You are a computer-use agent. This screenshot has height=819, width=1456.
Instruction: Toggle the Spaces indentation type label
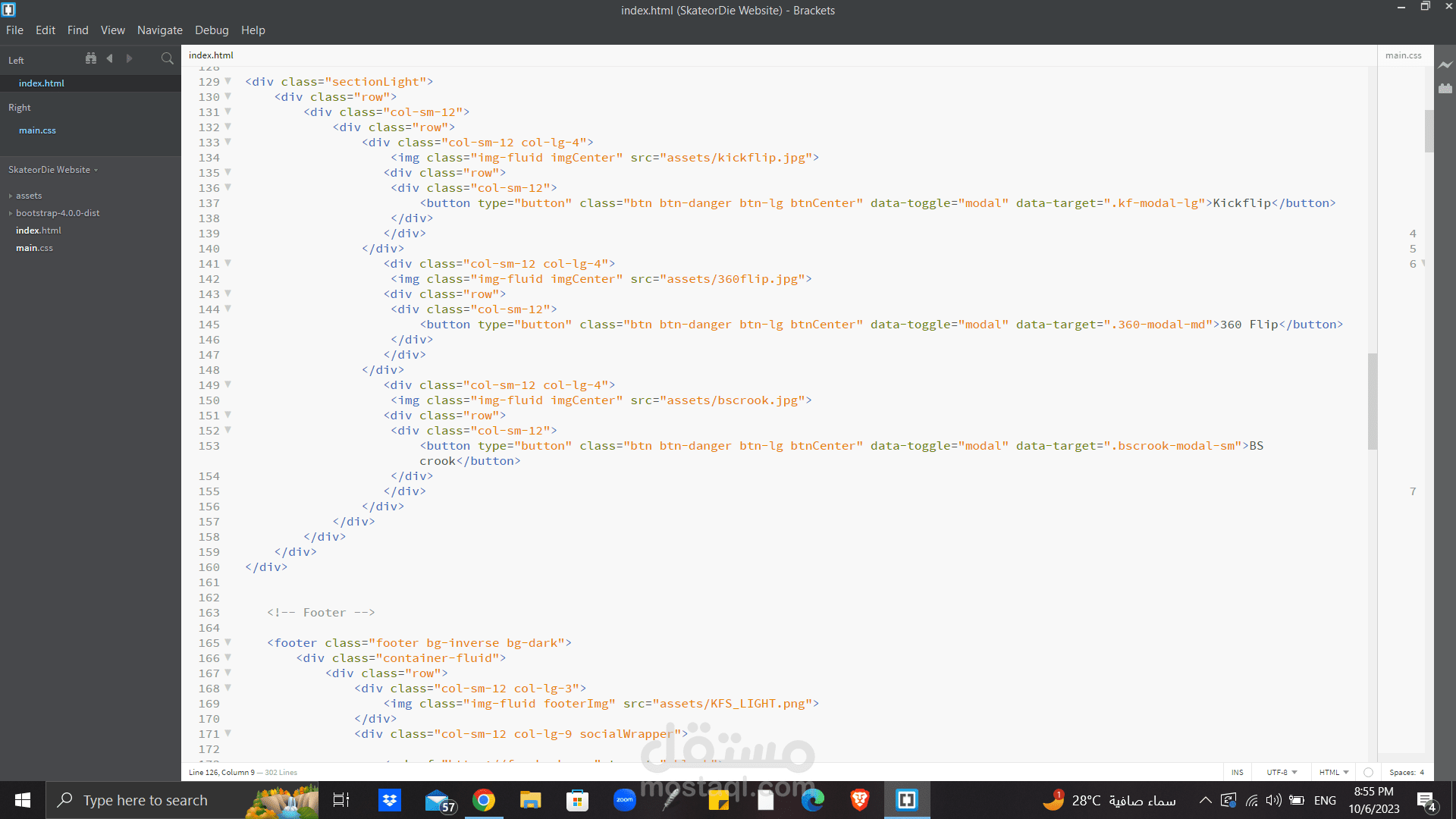tap(1402, 772)
